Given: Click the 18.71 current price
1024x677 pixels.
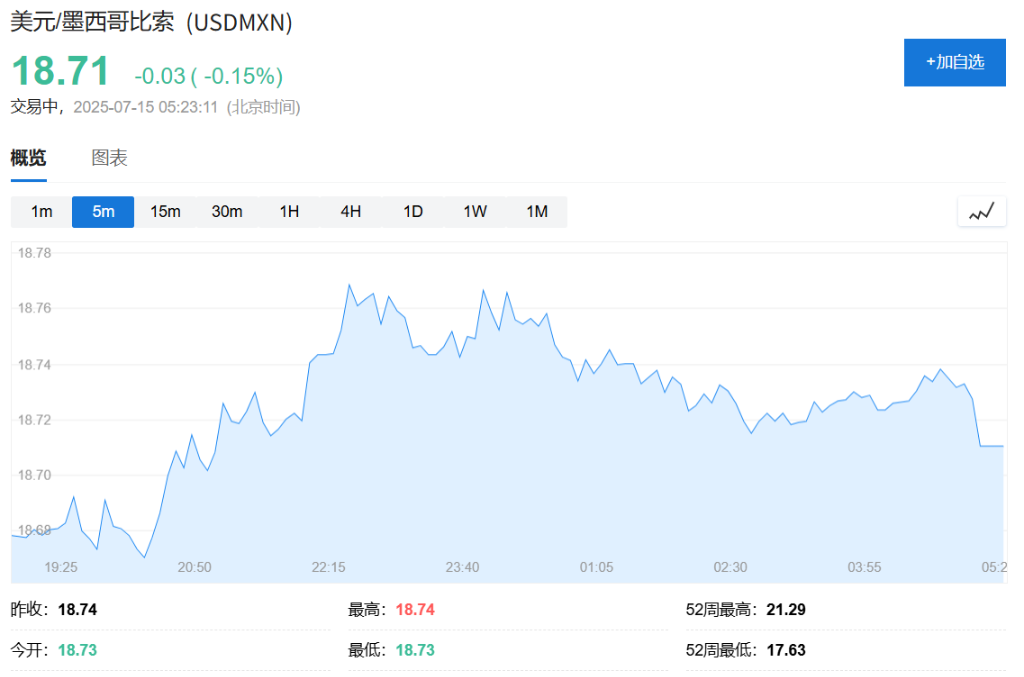Looking at the screenshot, I should 60,73.
